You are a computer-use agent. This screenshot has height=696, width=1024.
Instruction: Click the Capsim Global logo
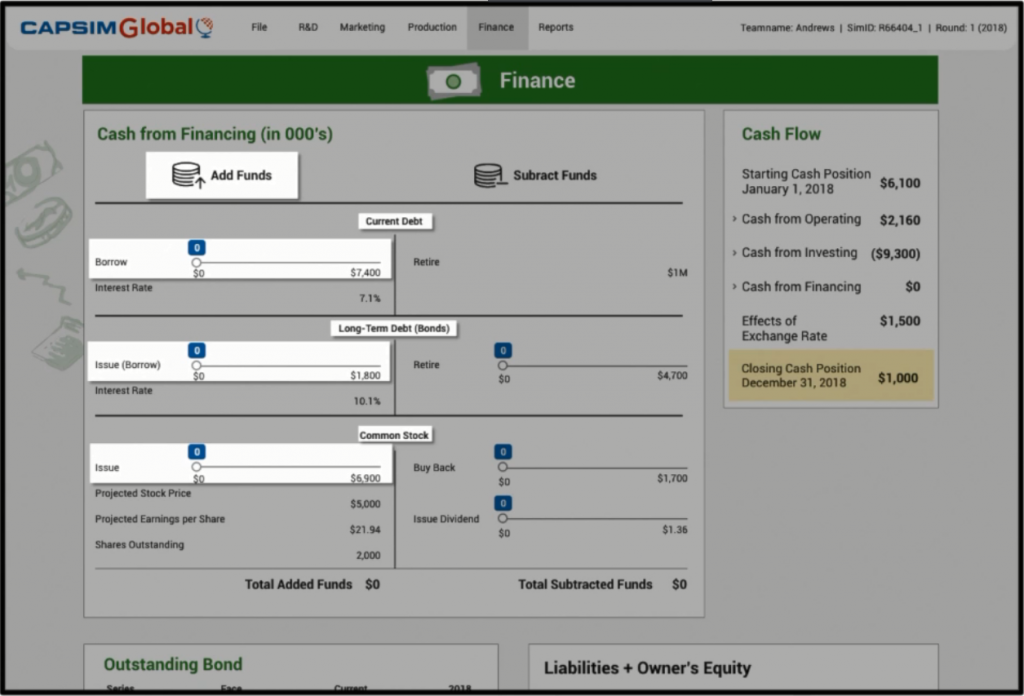[117, 28]
